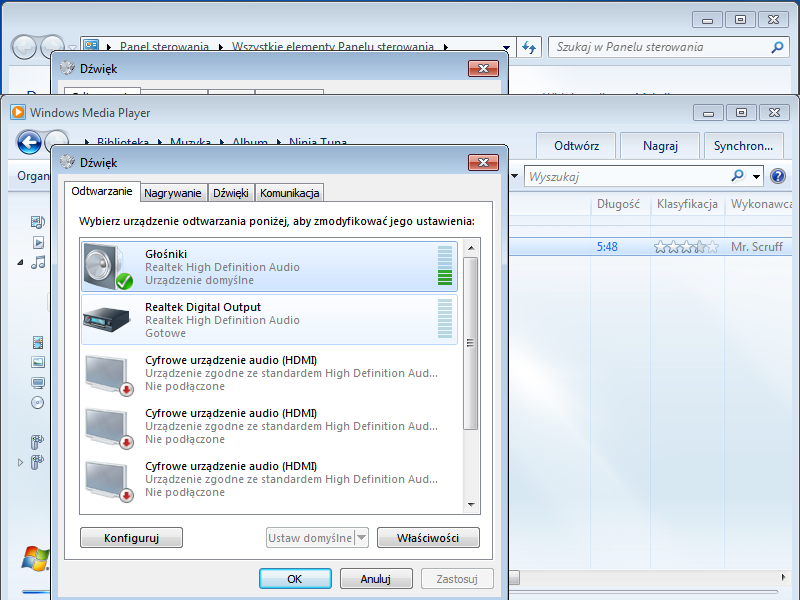The width and height of the screenshot is (800, 600).
Task: Open the Komunikacja tab
Action: pos(289,193)
